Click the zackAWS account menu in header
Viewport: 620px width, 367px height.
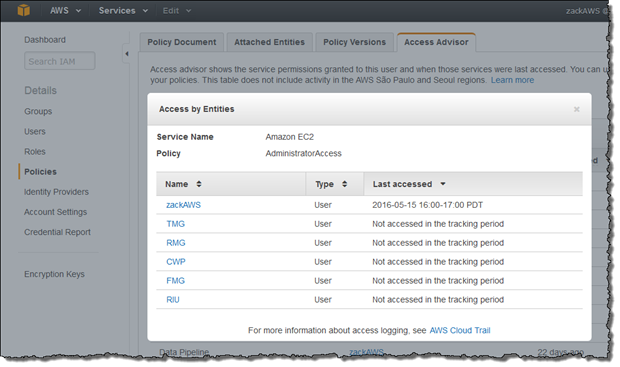click(x=586, y=11)
